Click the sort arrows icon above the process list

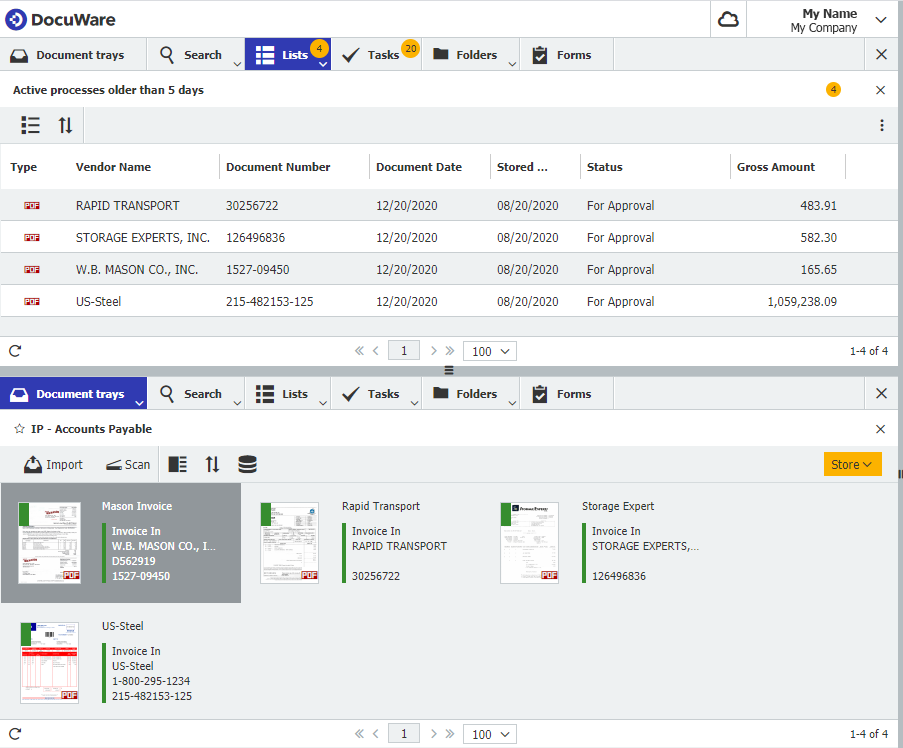click(x=66, y=125)
